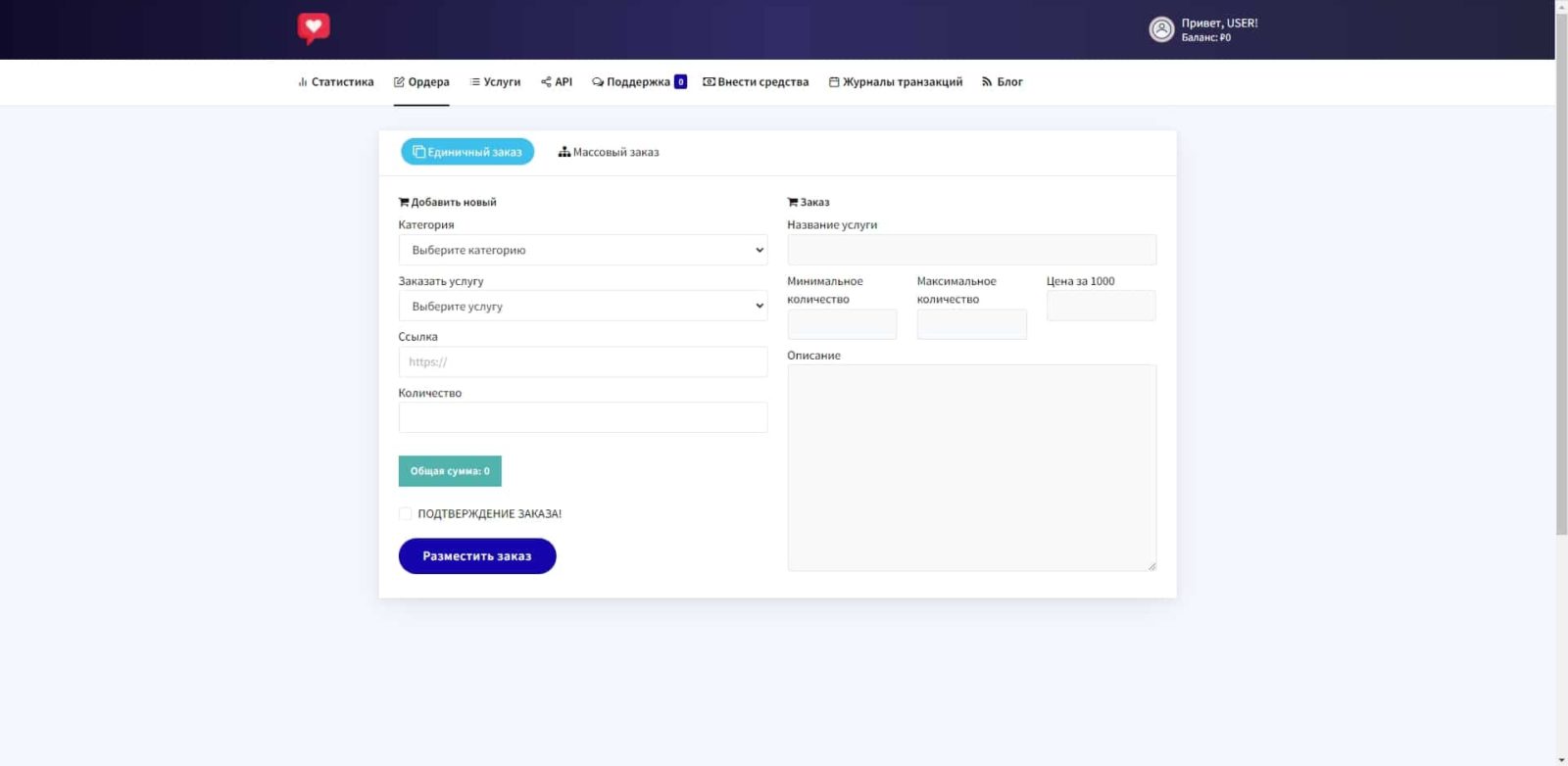This screenshot has width=1568, height=766.
Task: Click the Описание text area
Action: pyautogui.click(x=972, y=468)
